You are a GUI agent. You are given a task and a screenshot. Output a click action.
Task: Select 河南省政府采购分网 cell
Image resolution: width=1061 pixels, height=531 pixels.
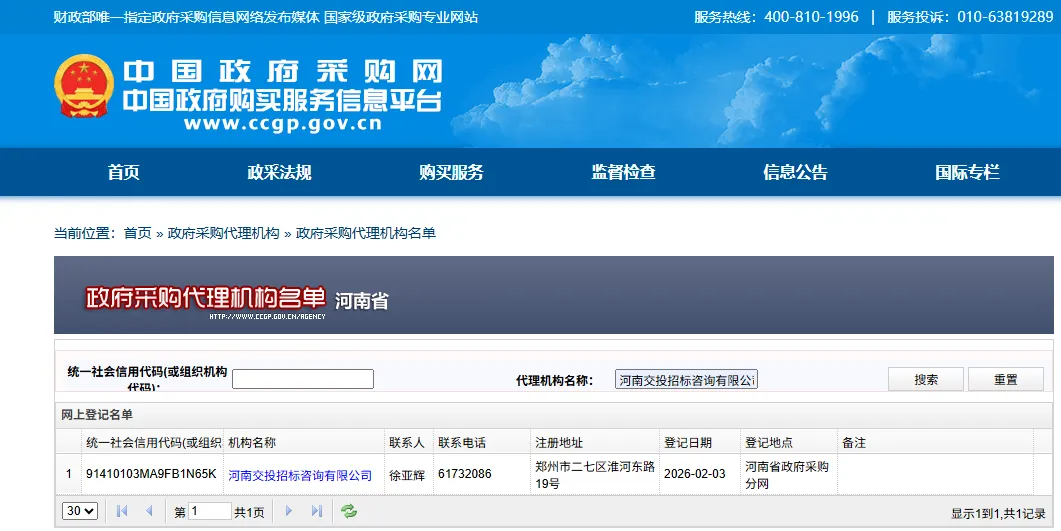point(787,475)
